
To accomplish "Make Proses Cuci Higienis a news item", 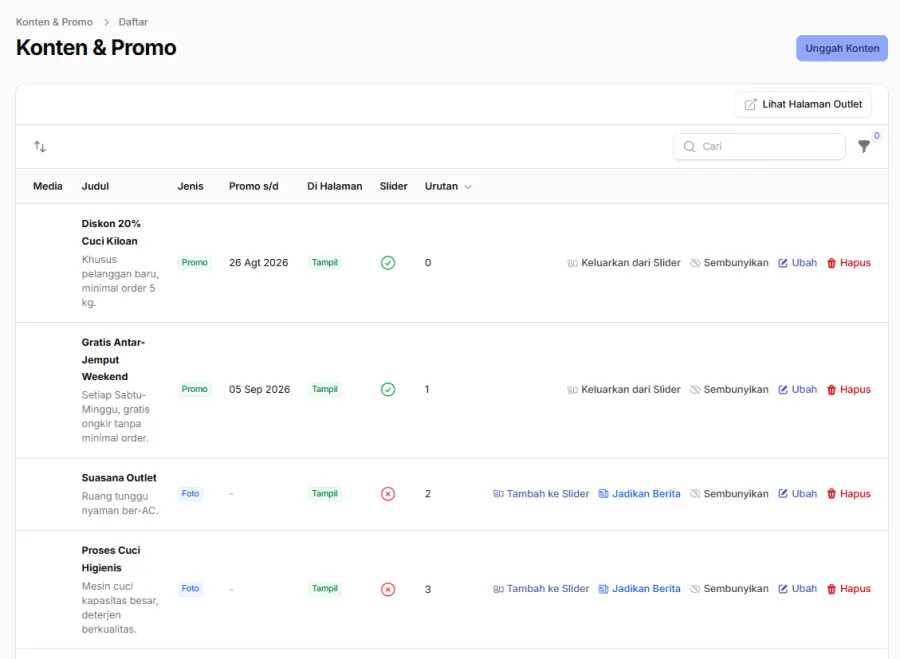I will coord(639,589).
